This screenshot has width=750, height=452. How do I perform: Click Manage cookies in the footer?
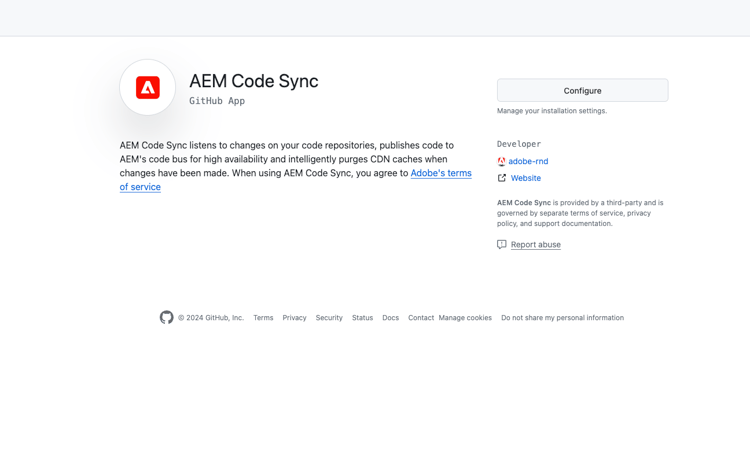(465, 318)
